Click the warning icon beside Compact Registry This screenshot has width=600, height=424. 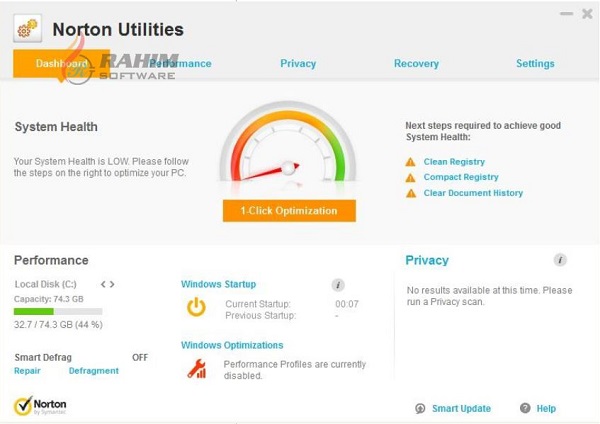tap(410, 178)
